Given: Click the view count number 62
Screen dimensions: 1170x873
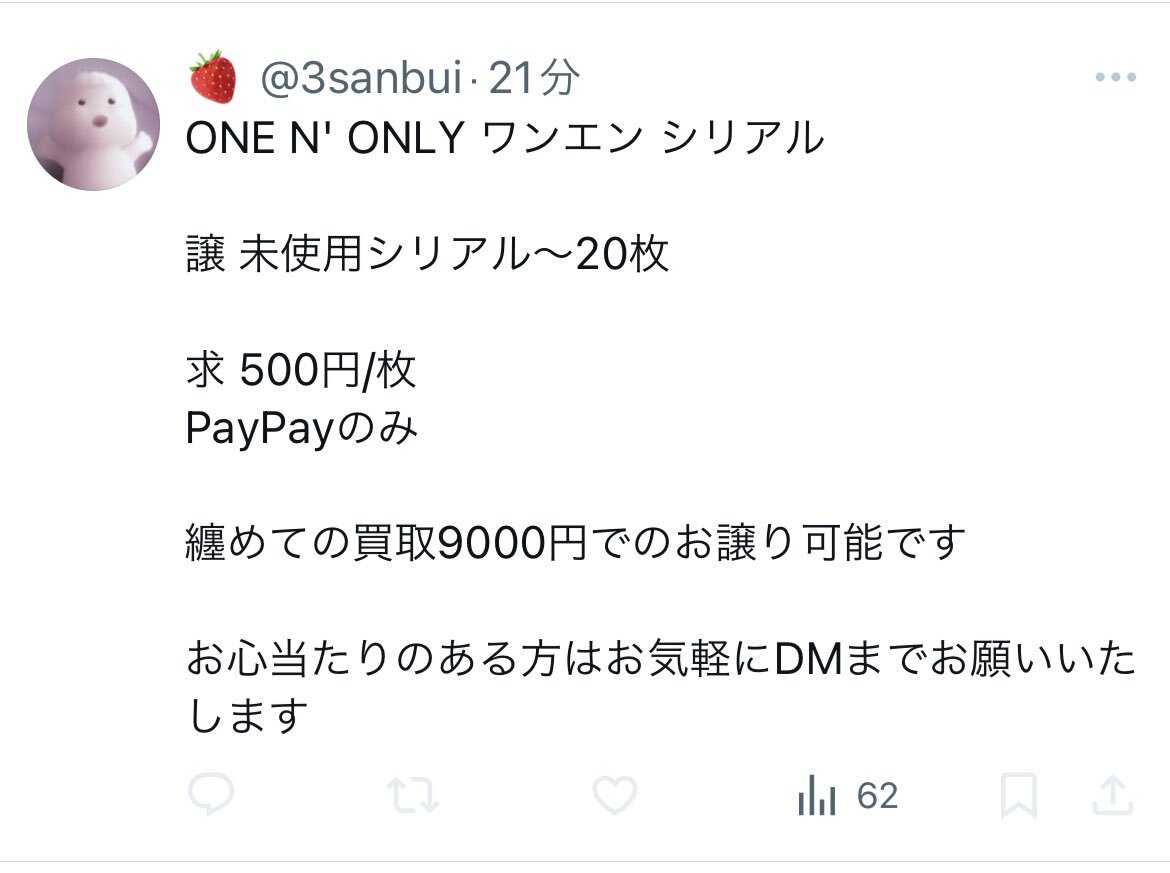Looking at the screenshot, I should click(x=878, y=796).
